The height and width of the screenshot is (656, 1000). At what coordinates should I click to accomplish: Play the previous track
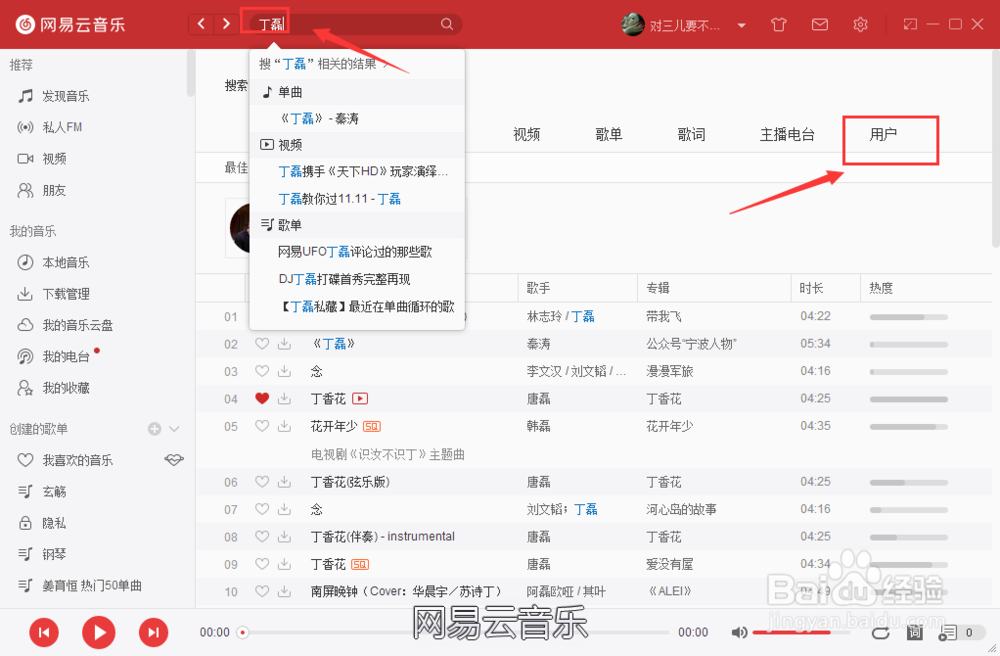pos(44,632)
